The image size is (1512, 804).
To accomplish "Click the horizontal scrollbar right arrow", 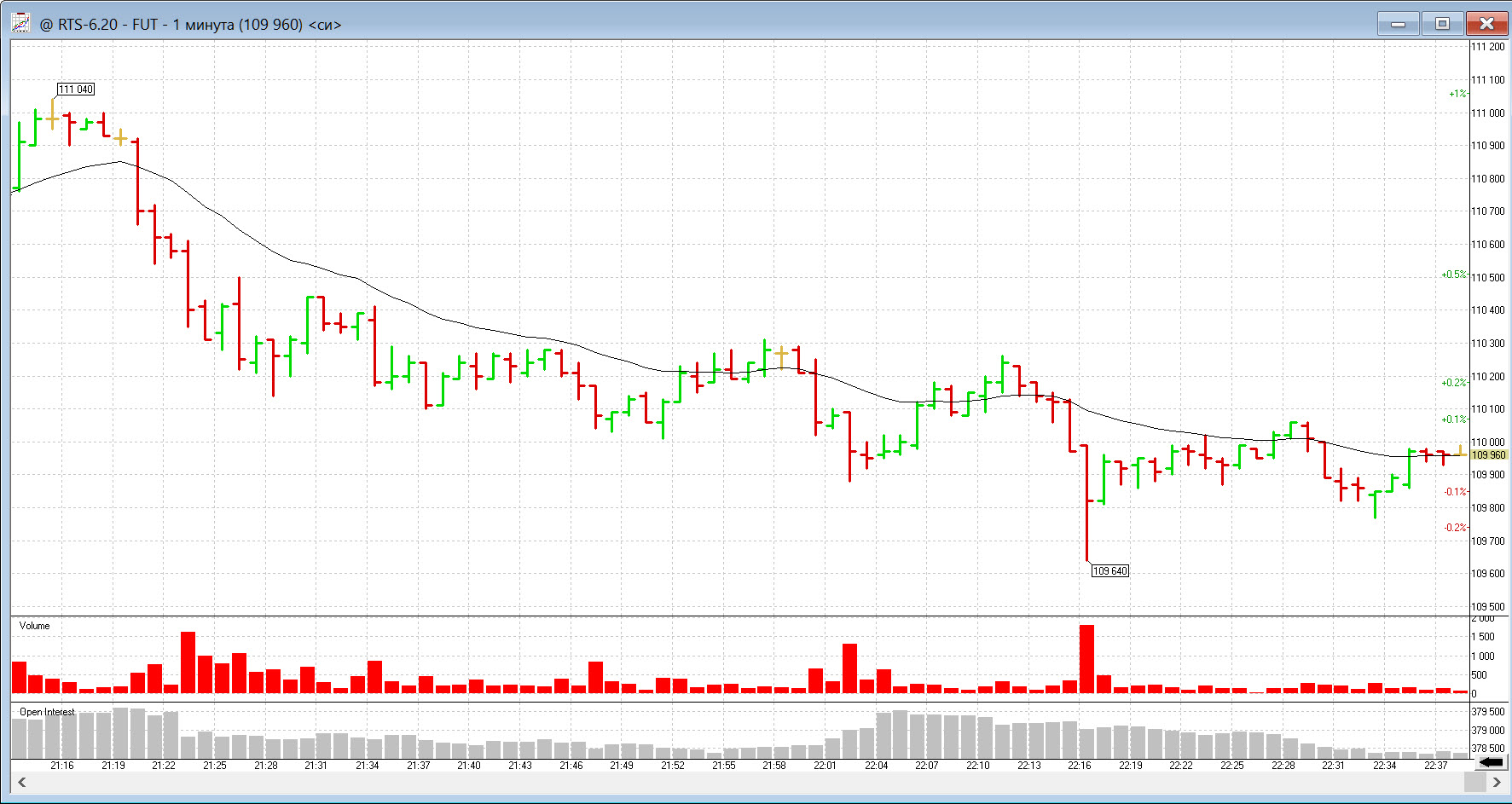I will coord(1497,782).
